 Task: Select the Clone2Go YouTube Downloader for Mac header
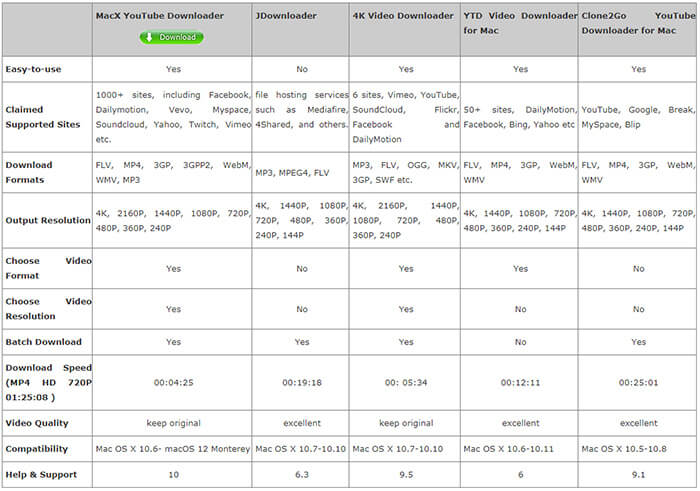pyautogui.click(x=638, y=23)
